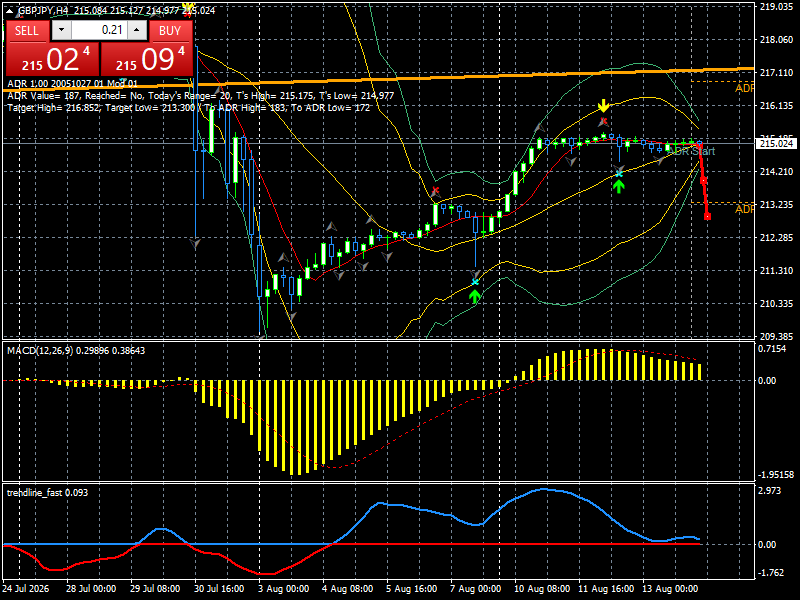Image resolution: width=800 pixels, height=600 pixels.
Task: Click the red BUY button
Action: (170, 31)
